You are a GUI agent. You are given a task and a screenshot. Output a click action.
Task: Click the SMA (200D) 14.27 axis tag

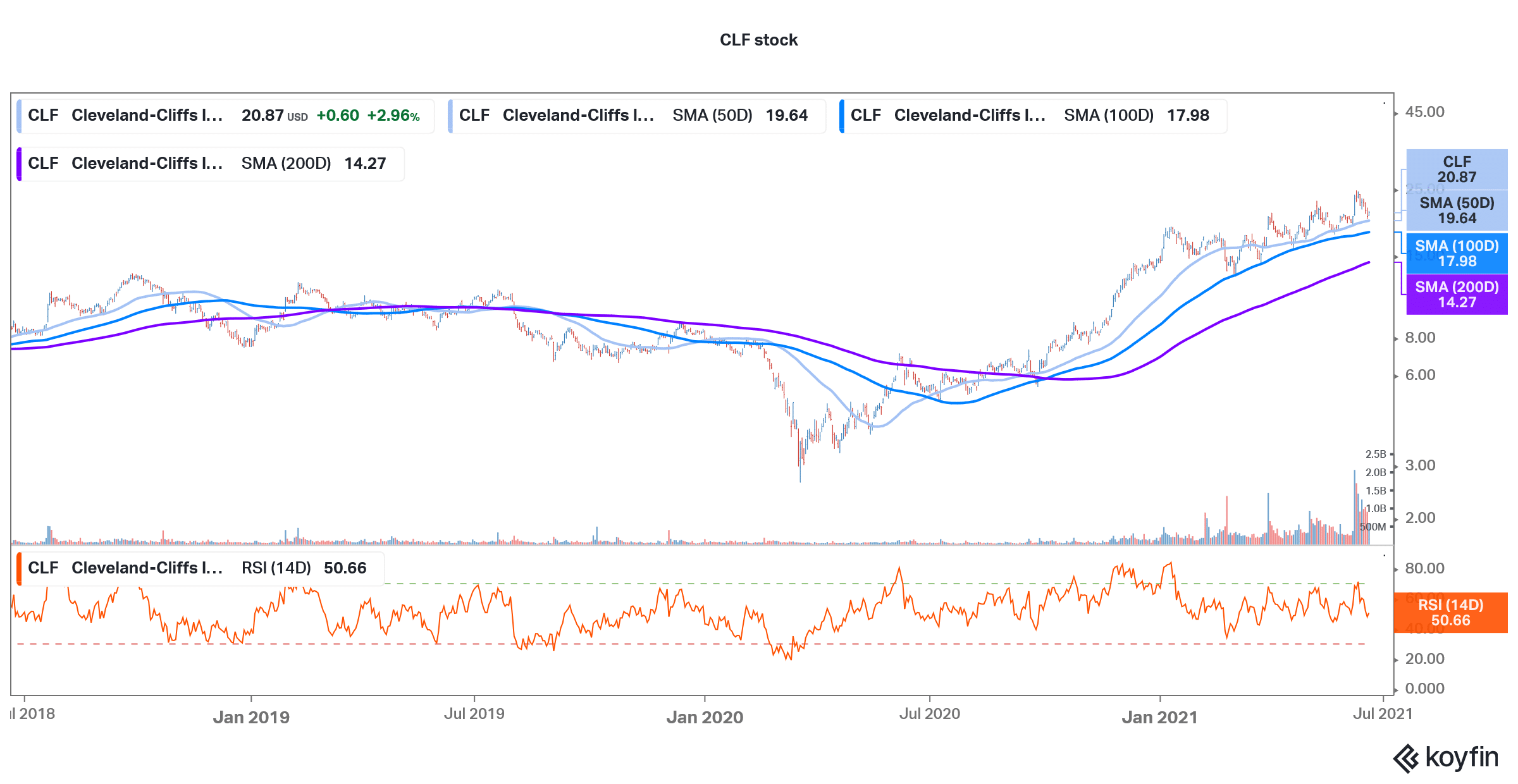click(1457, 295)
